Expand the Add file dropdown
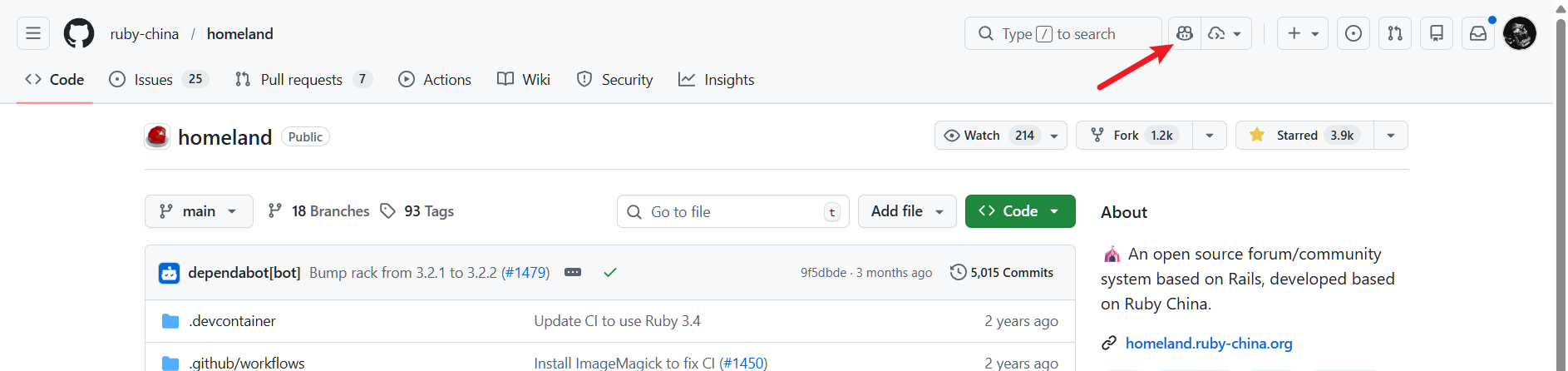Image resolution: width=1568 pixels, height=371 pixels. tap(907, 211)
